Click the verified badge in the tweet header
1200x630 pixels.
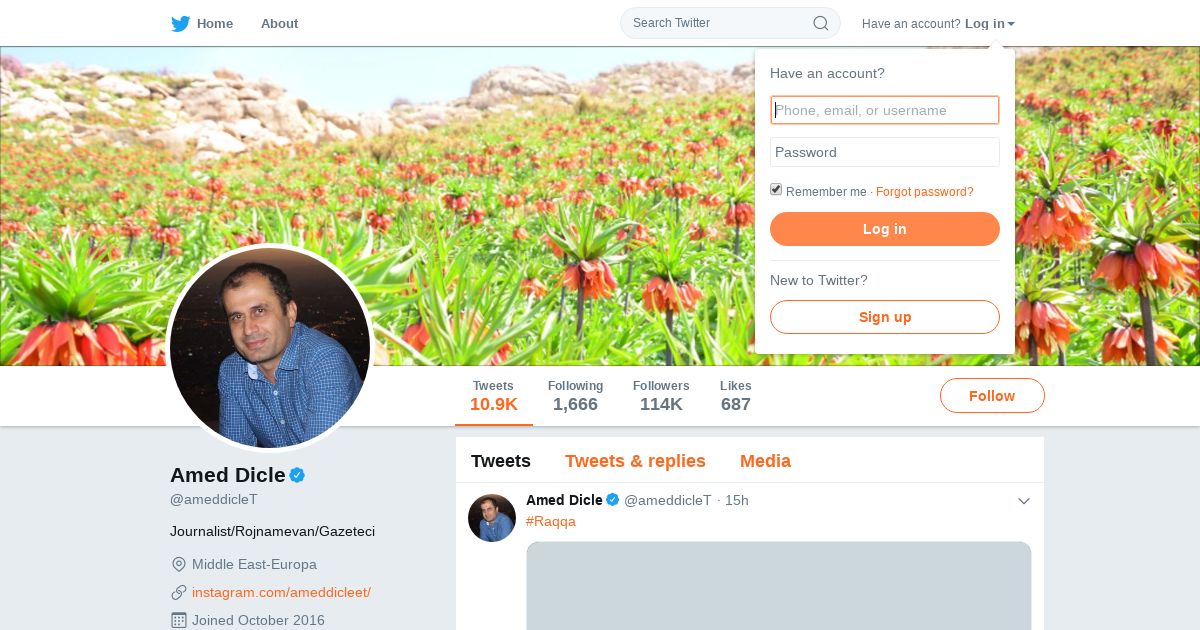coord(613,500)
